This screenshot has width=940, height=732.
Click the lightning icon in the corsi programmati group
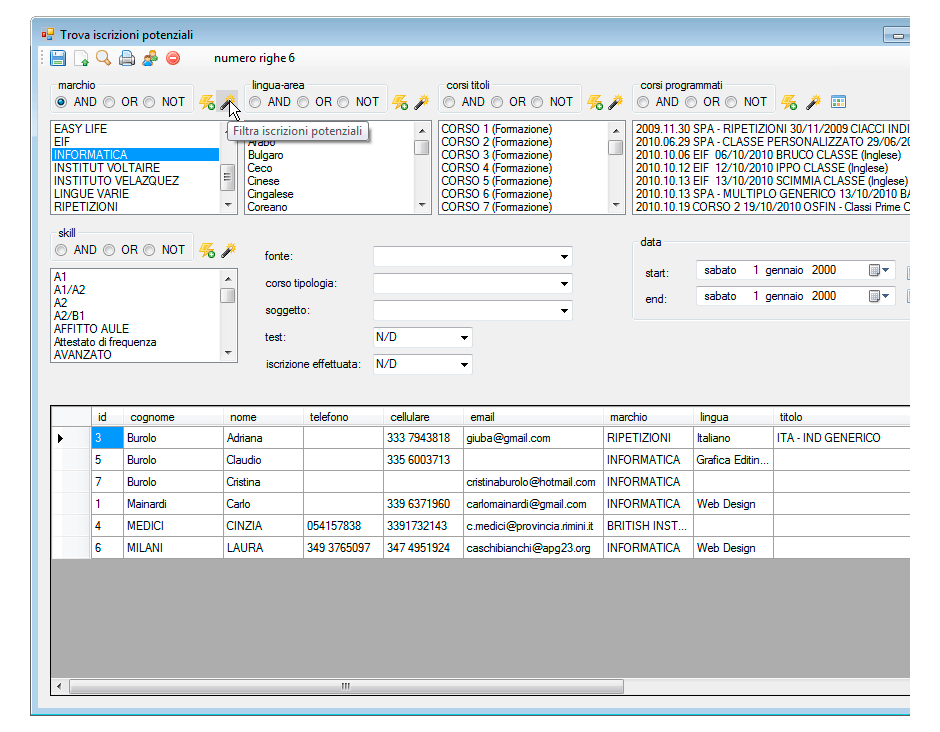coord(789,103)
